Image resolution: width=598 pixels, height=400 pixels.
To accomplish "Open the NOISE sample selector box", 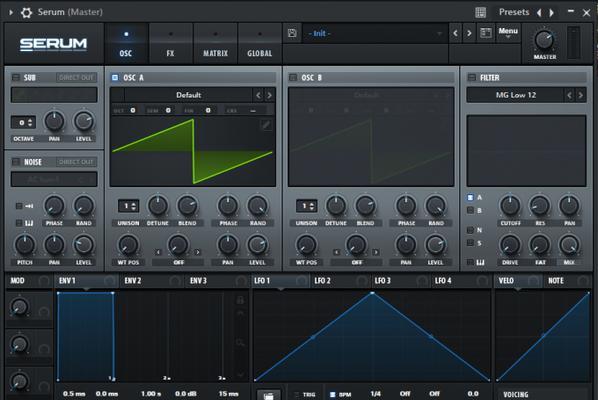I will pos(54,179).
